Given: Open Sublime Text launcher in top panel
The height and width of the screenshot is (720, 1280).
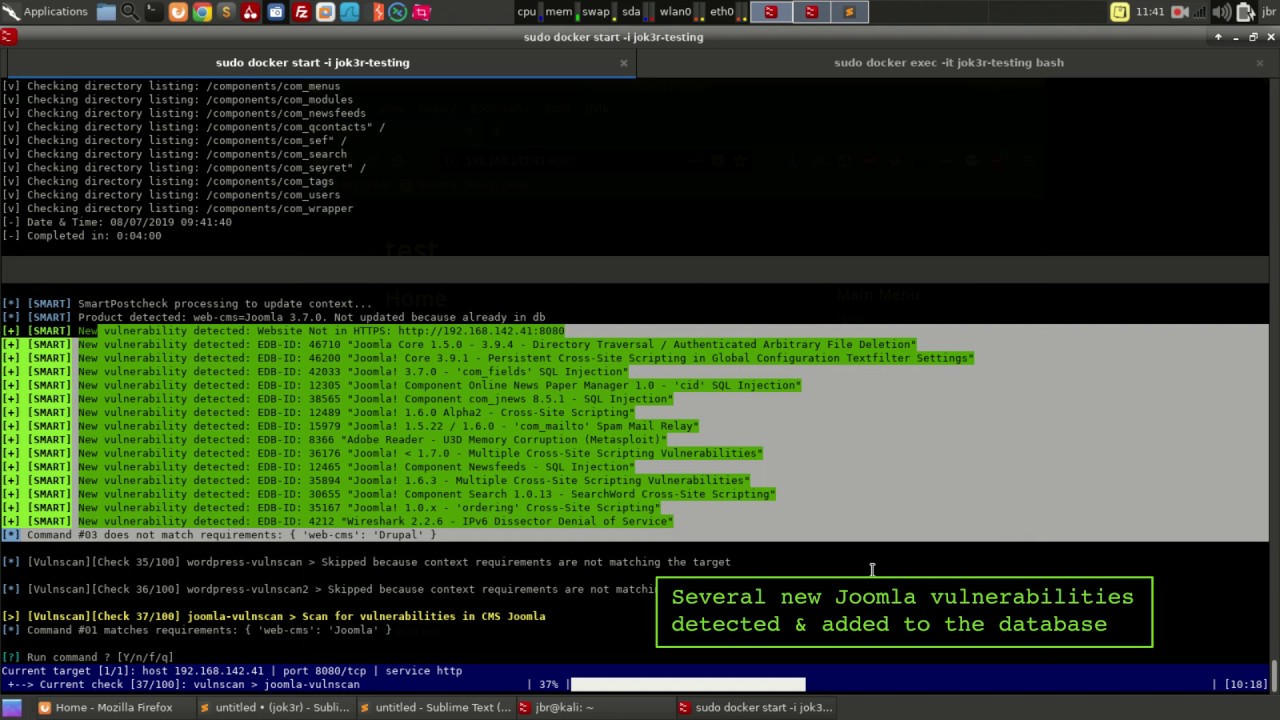Looking at the screenshot, I should [x=226, y=12].
